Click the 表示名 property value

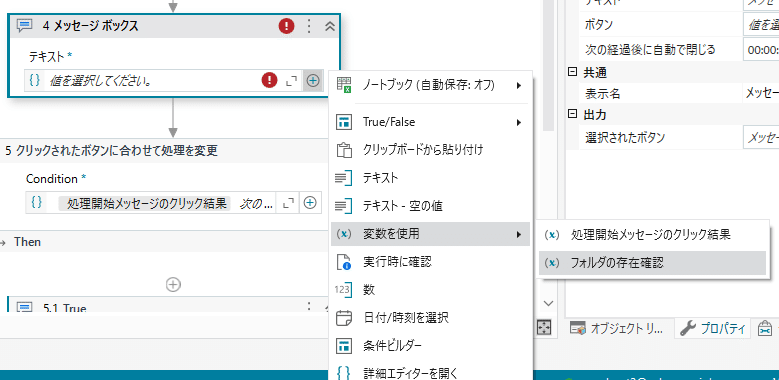(x=761, y=93)
